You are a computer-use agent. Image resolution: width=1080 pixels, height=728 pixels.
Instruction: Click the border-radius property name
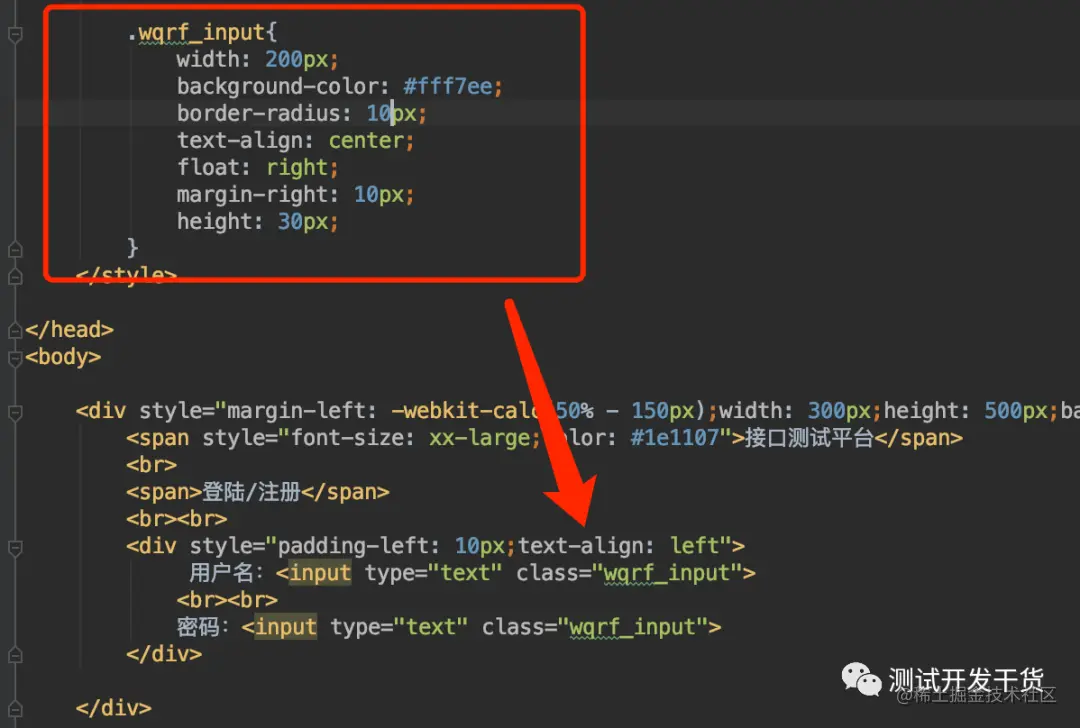pyautogui.click(x=258, y=113)
